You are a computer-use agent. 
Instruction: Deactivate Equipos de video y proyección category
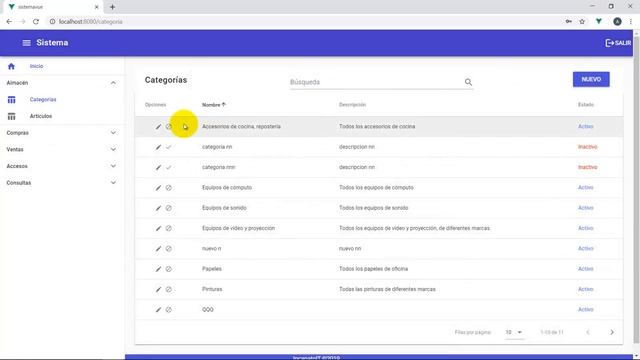click(169, 229)
